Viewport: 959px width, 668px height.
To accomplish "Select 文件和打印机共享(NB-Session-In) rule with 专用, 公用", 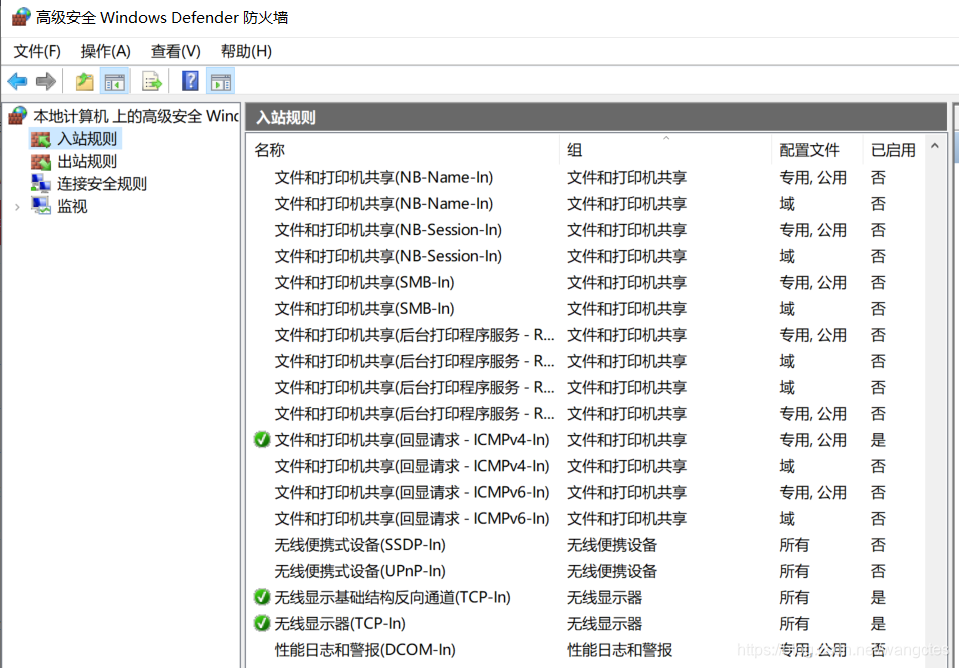I will 388,230.
